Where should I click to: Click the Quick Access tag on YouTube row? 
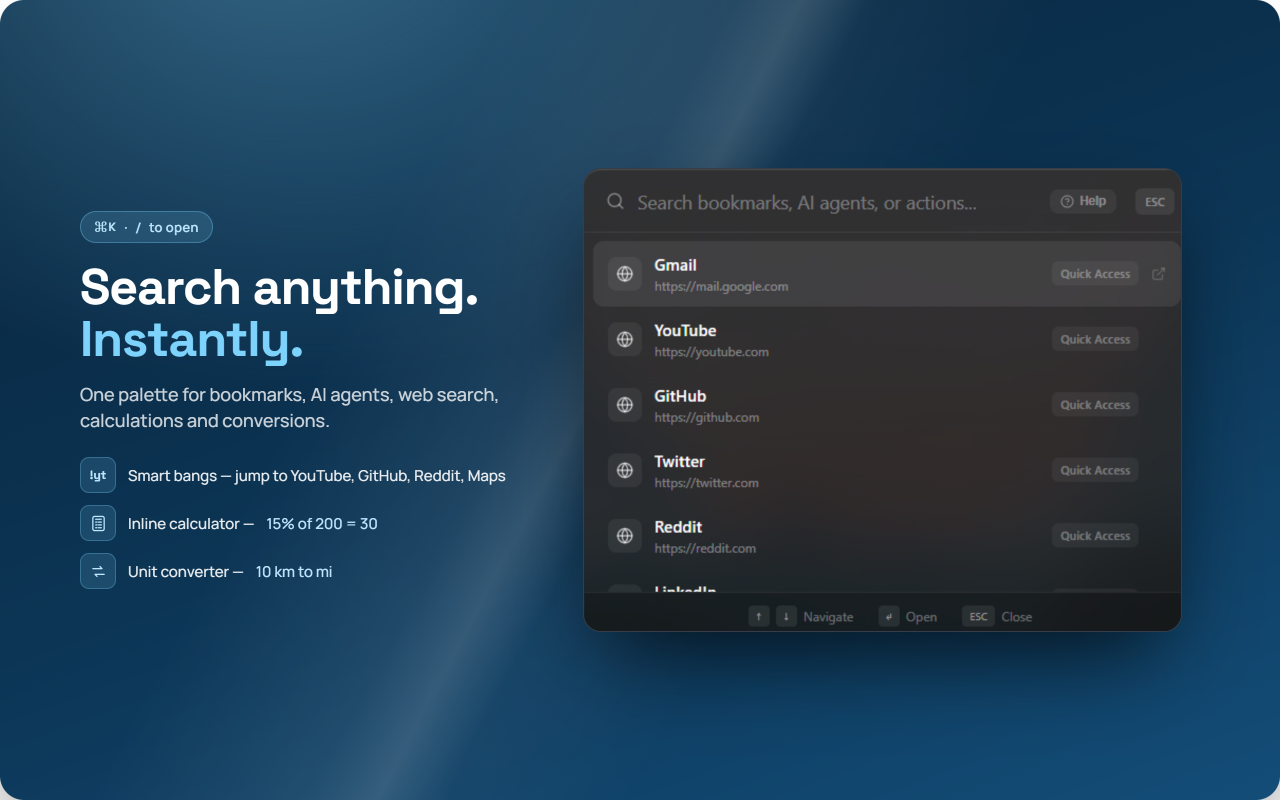point(1095,339)
